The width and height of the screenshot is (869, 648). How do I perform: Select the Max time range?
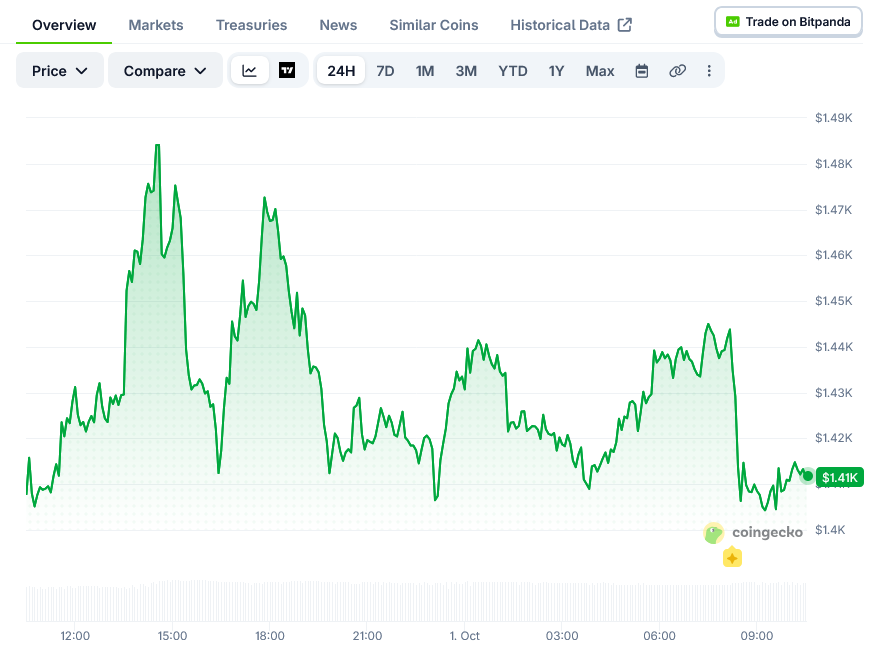600,71
